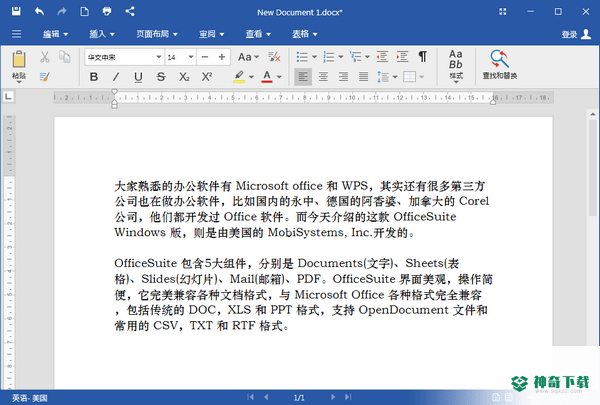Open the 插入 menu
The width and height of the screenshot is (600, 405).
click(102, 34)
